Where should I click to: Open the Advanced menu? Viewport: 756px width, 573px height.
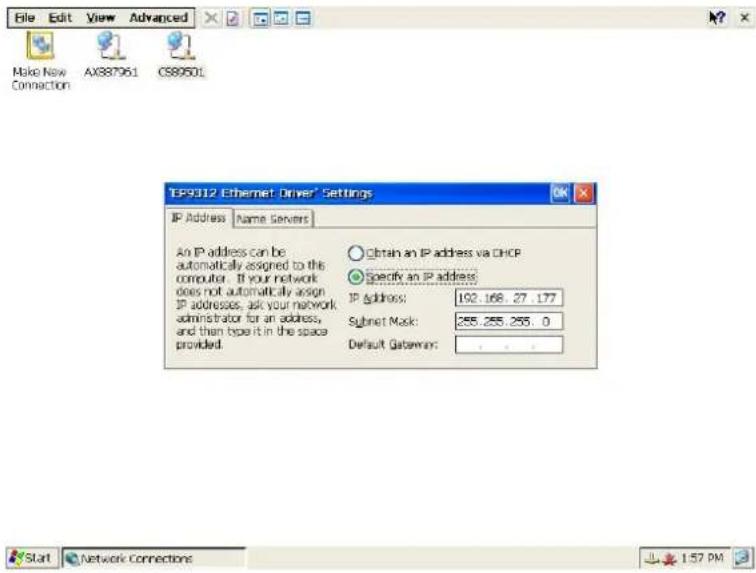[x=159, y=18]
